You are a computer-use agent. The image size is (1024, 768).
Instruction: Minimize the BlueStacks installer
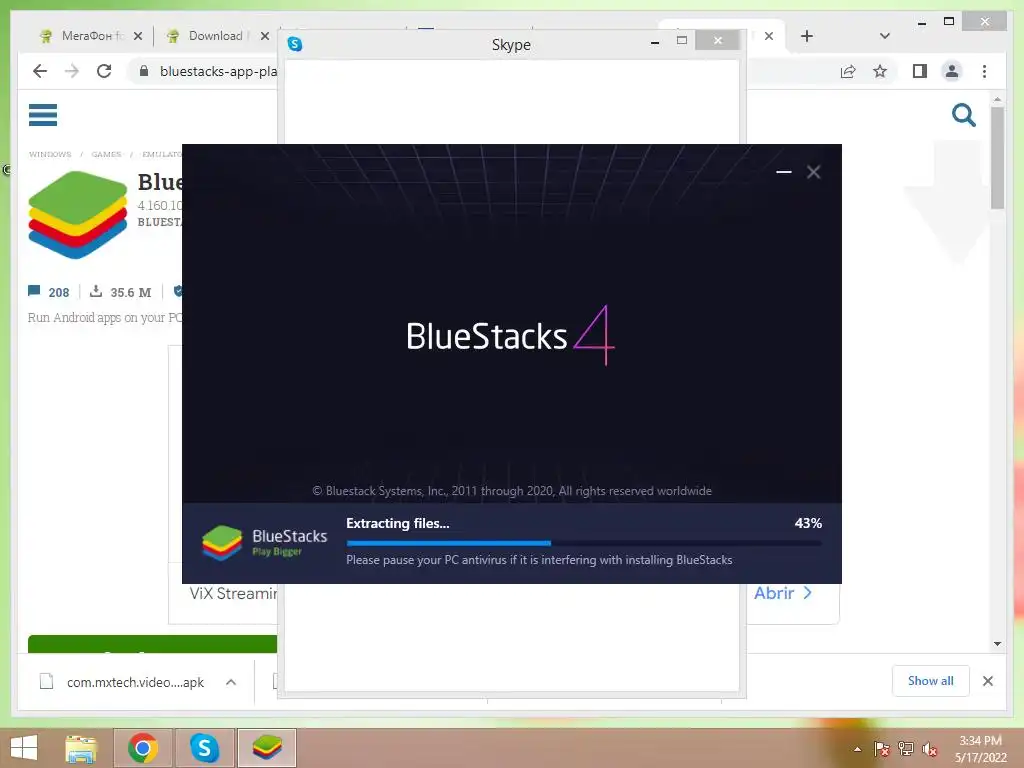point(784,172)
